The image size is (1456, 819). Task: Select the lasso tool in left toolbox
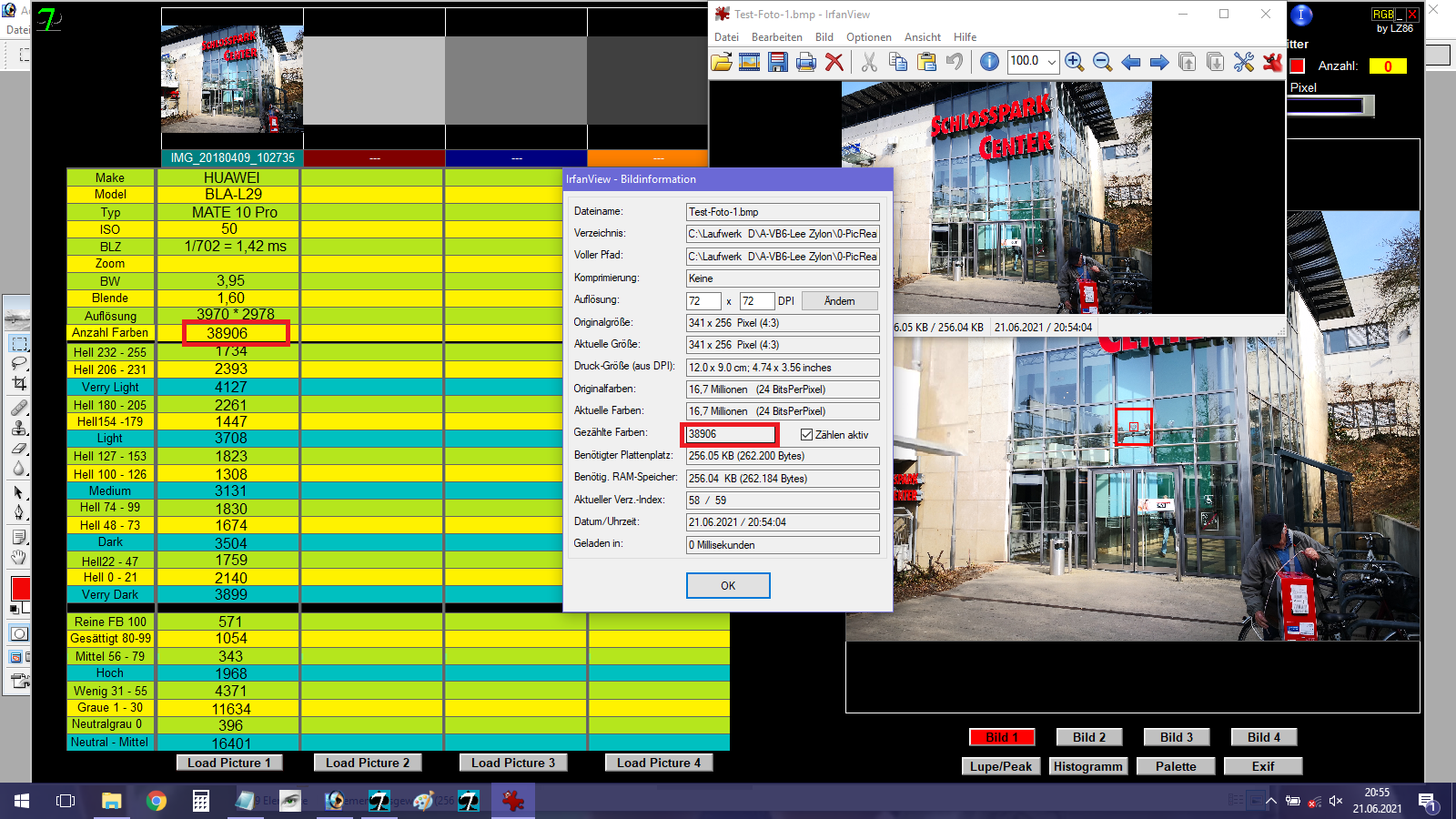coord(19,364)
